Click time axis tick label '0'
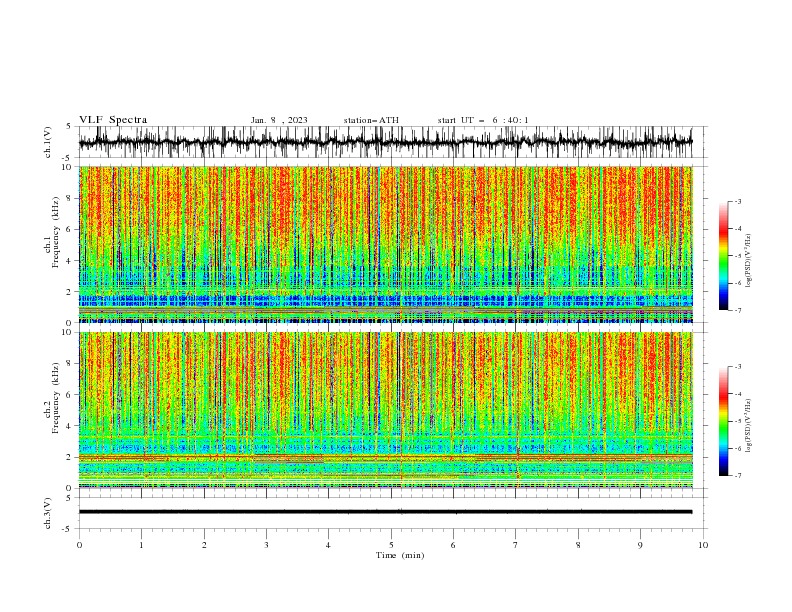This screenshot has width=792, height=612. (x=79, y=545)
